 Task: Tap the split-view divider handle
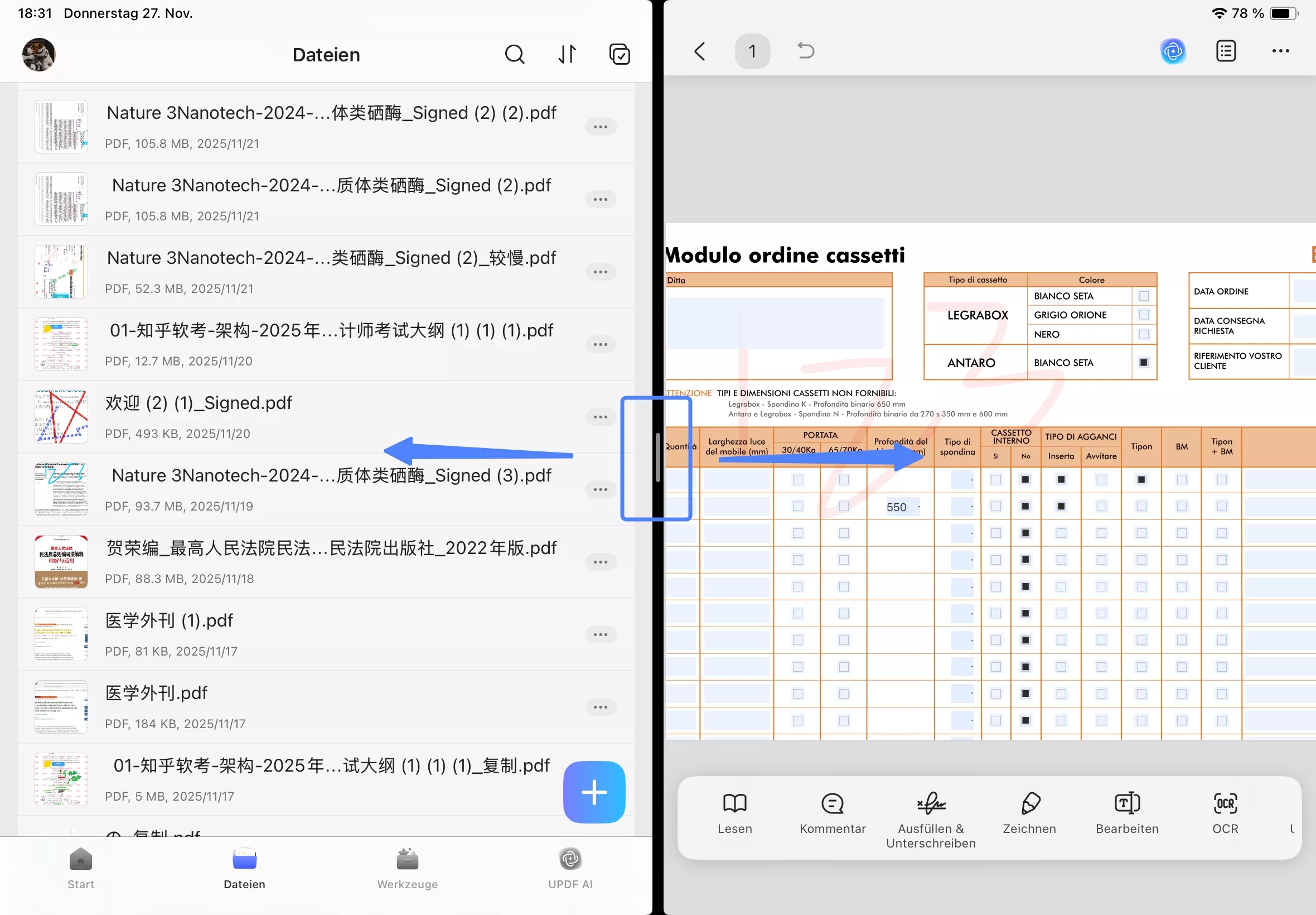[657, 458]
